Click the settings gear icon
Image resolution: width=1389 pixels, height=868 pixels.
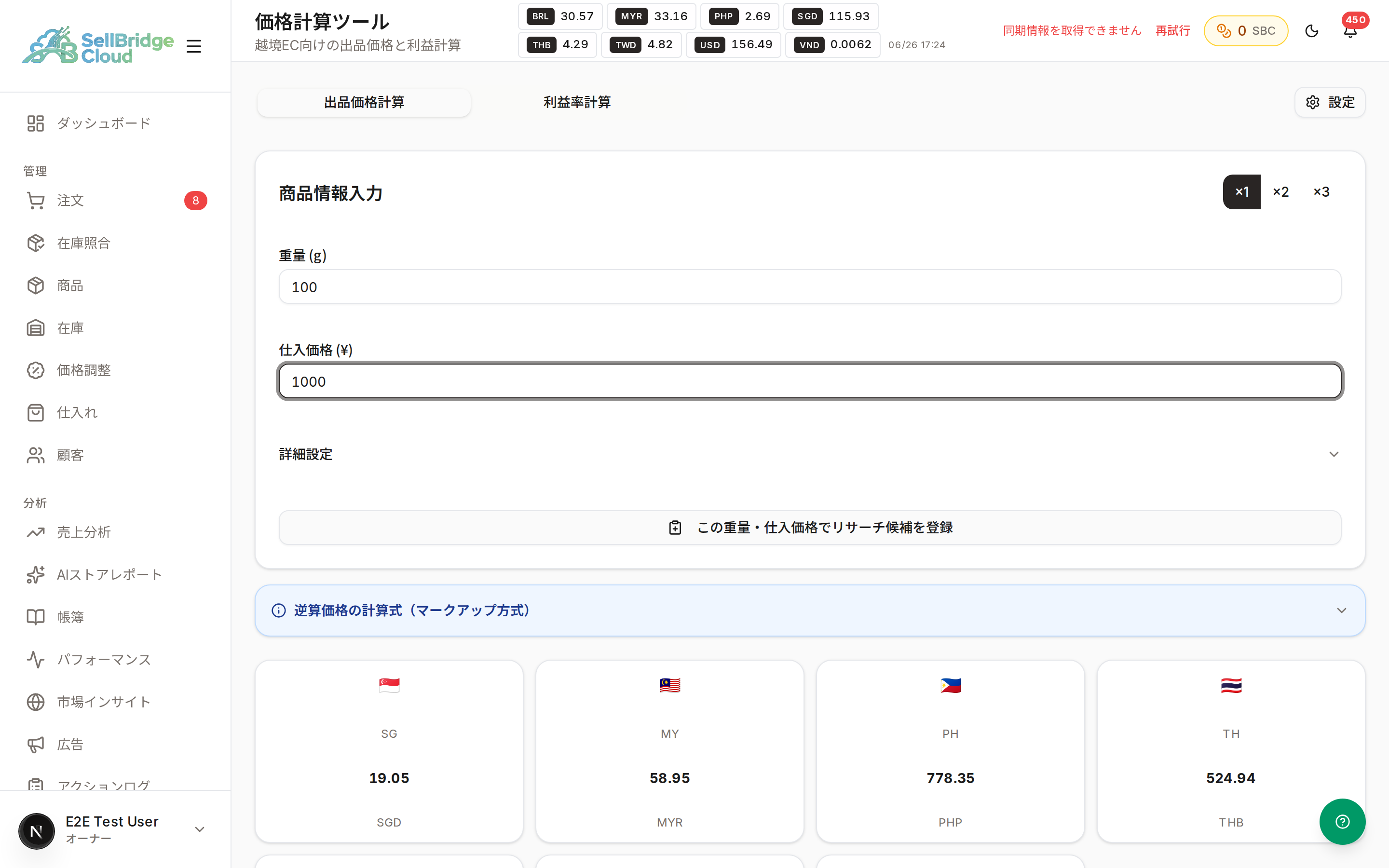pos(1313,102)
